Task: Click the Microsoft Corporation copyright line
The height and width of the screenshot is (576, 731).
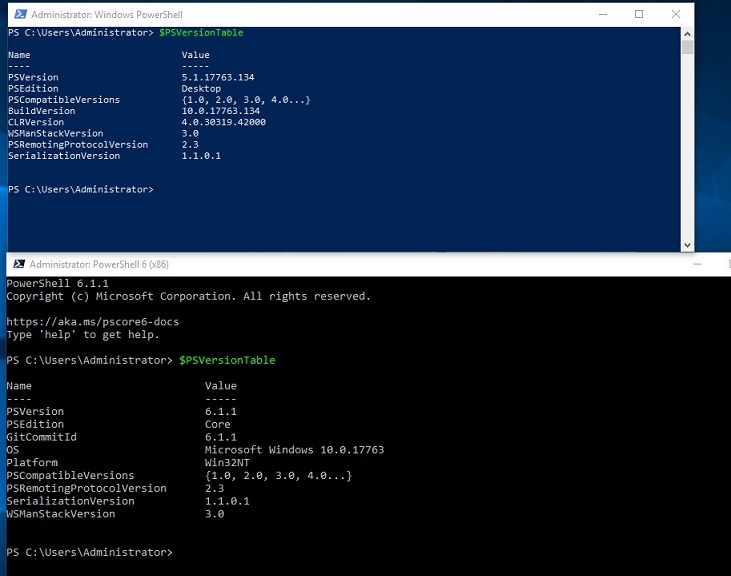Action: [x=188, y=296]
